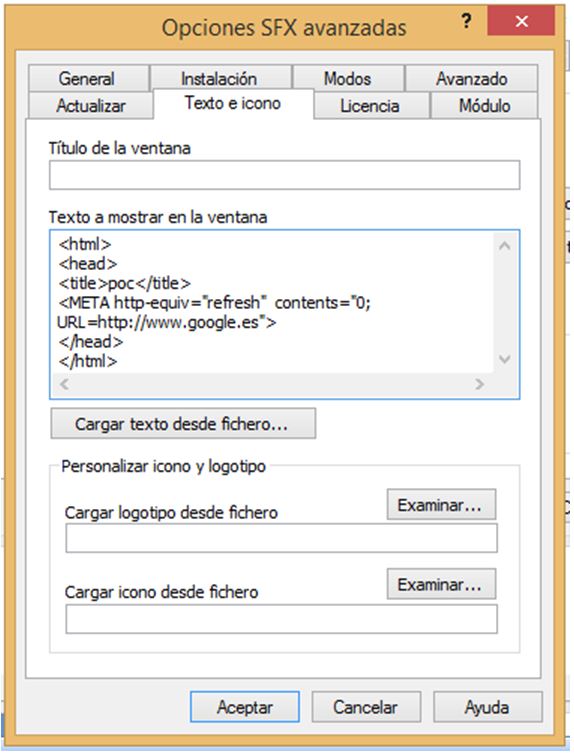Click inside the HTML text area
This screenshot has height=754, width=574.
pos(272,303)
